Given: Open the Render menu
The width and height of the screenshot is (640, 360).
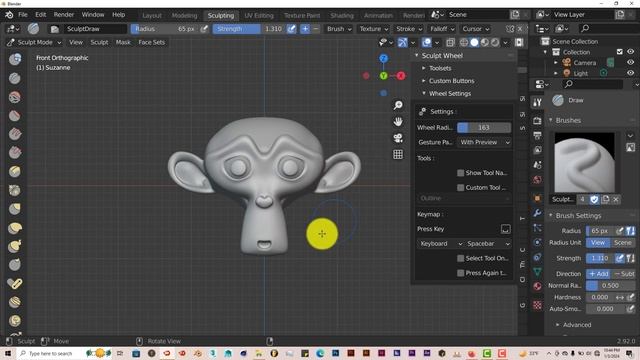Looking at the screenshot, I should pyautogui.click(x=64, y=15).
